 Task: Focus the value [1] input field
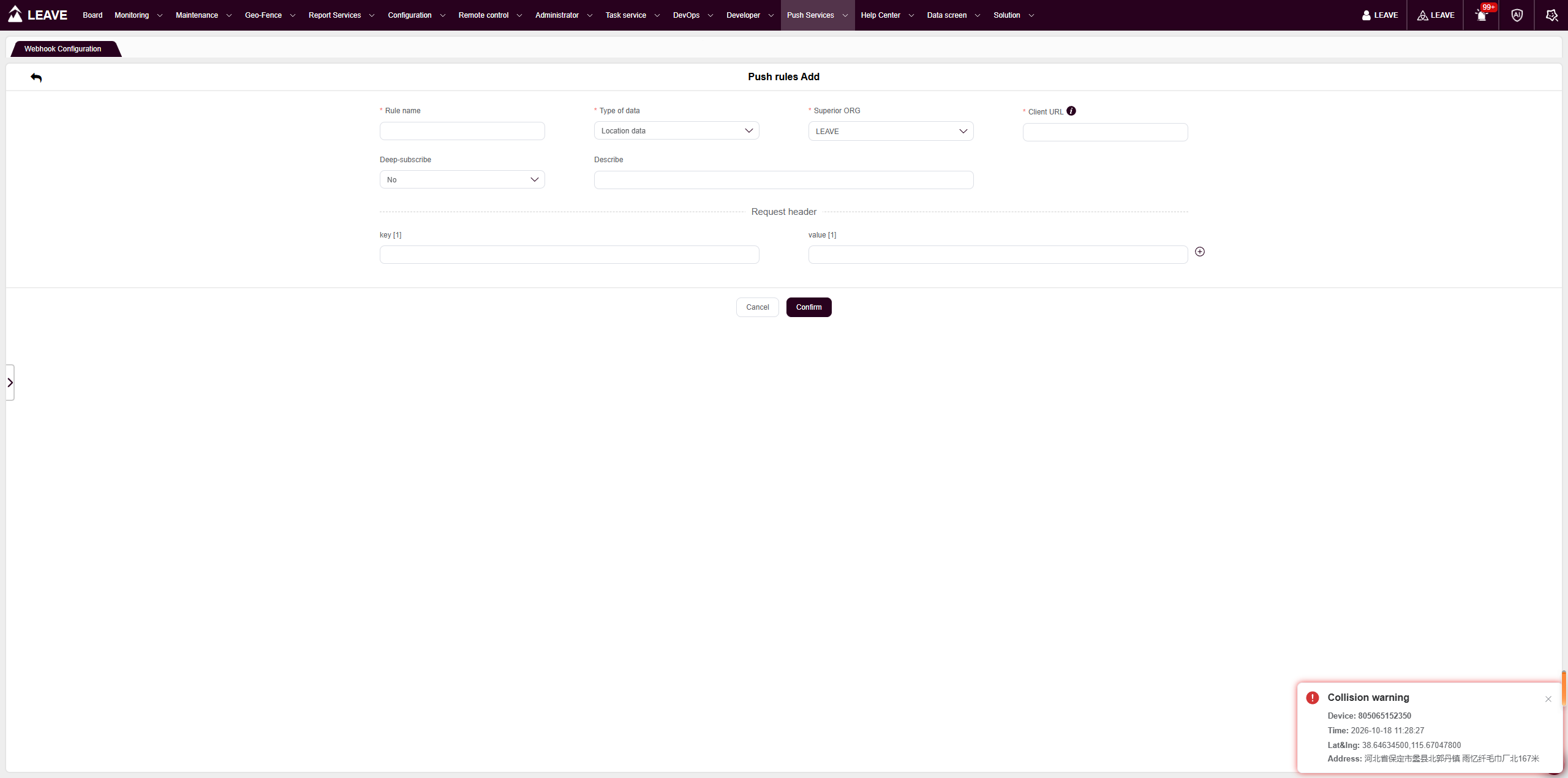[998, 255]
